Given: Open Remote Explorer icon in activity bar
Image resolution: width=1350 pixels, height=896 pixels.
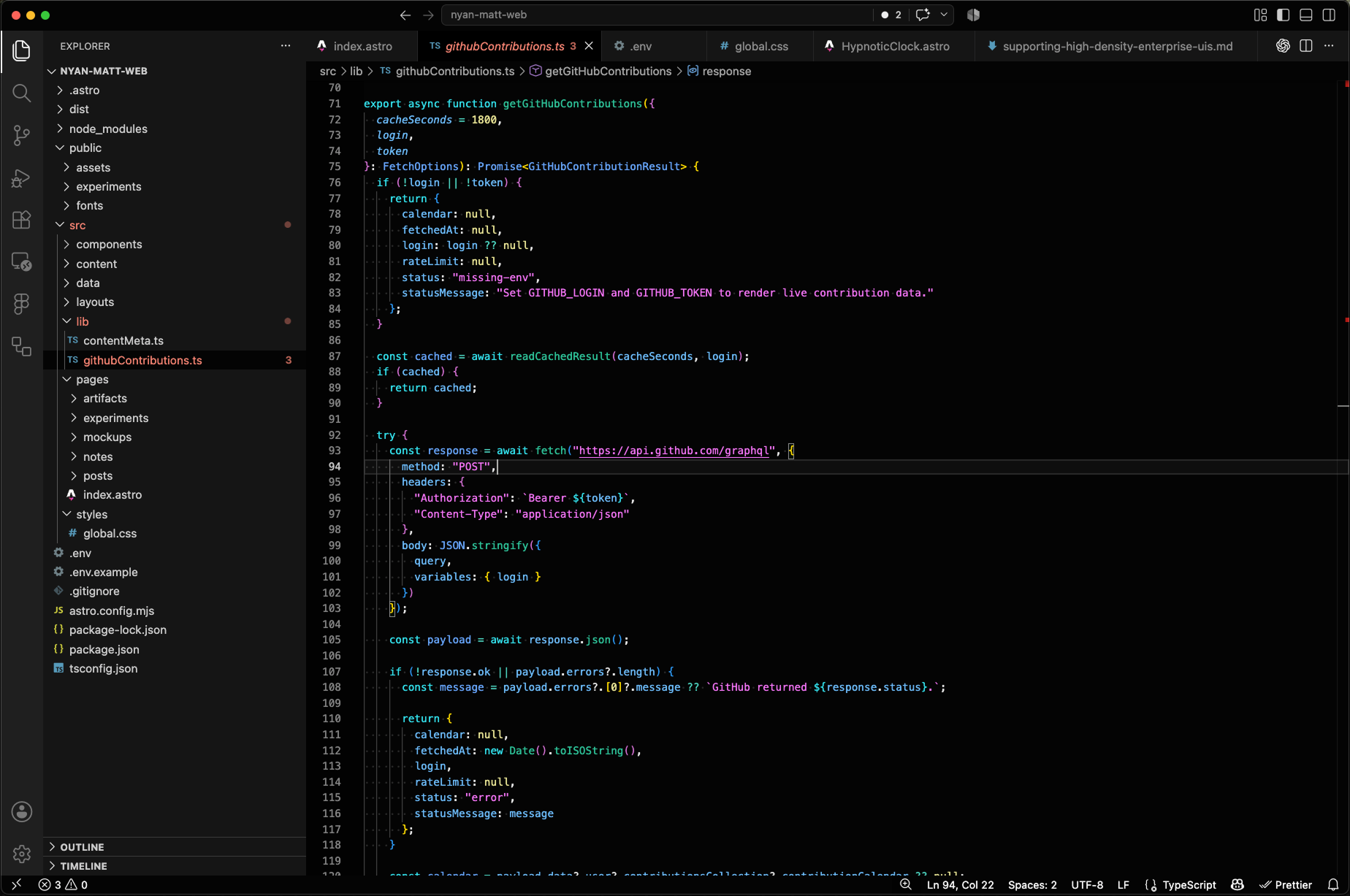Looking at the screenshot, I should (21, 261).
